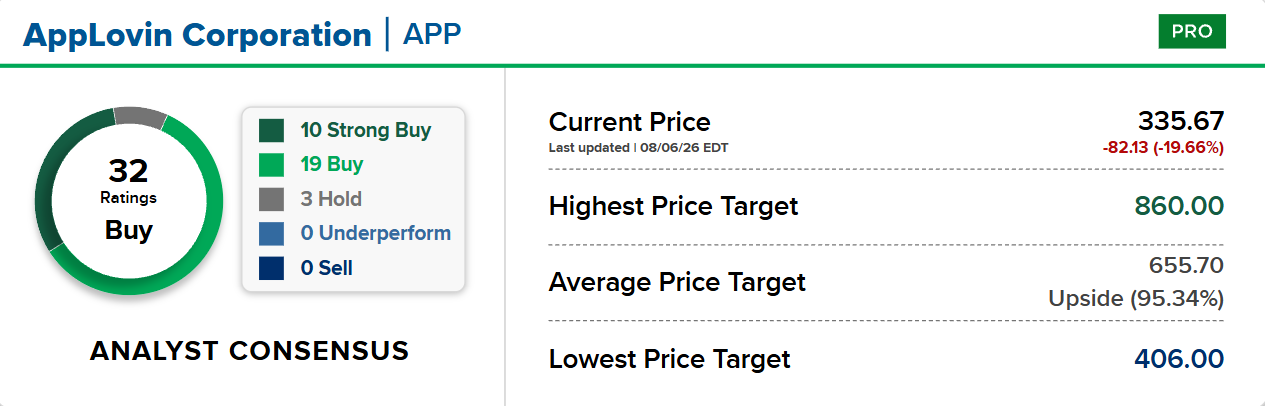Select the blue Underperform legend swatch
The image size is (1265, 406).
click(x=272, y=234)
